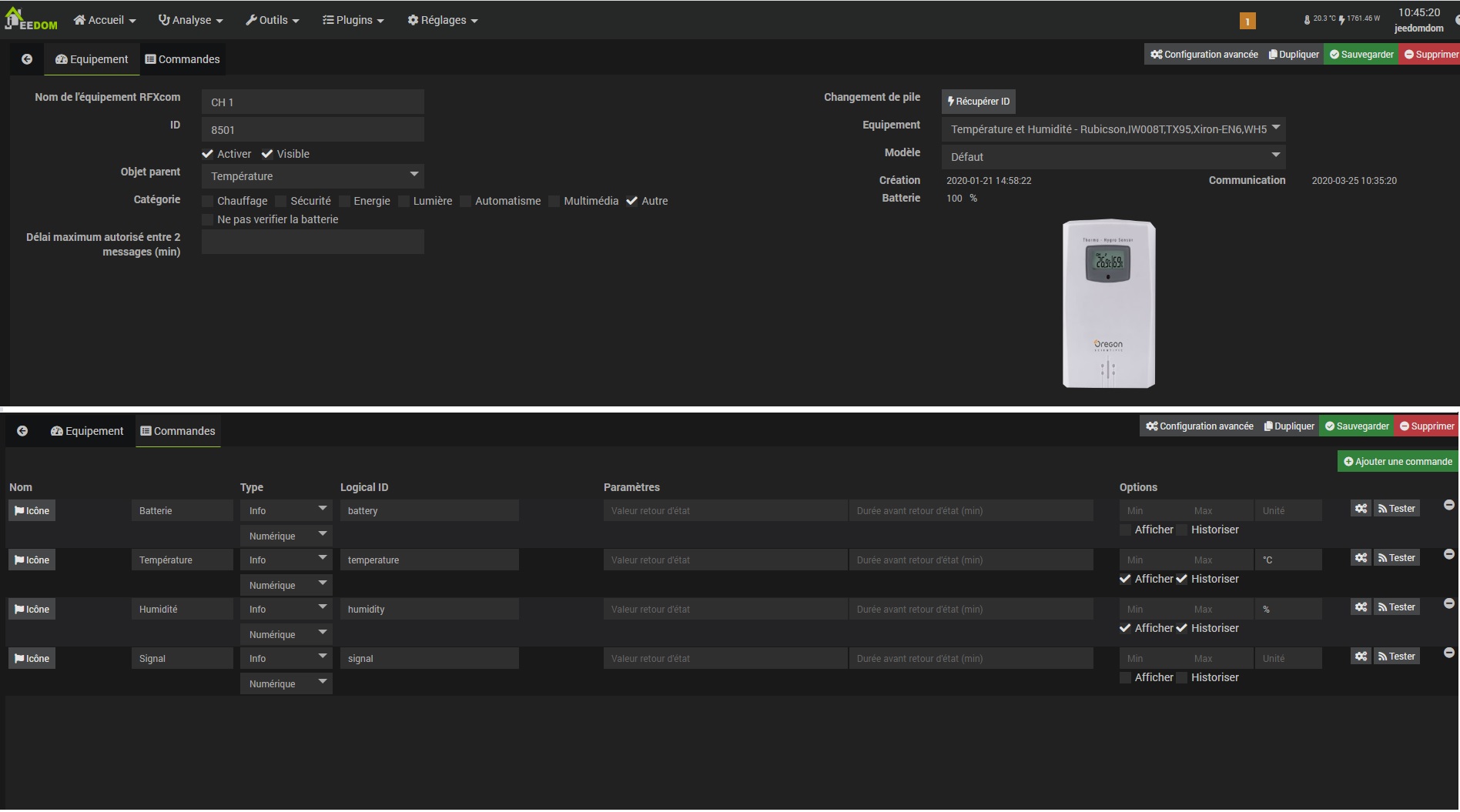Open the Modèle dropdown
This screenshot has height=812, width=1460.
[1113, 157]
